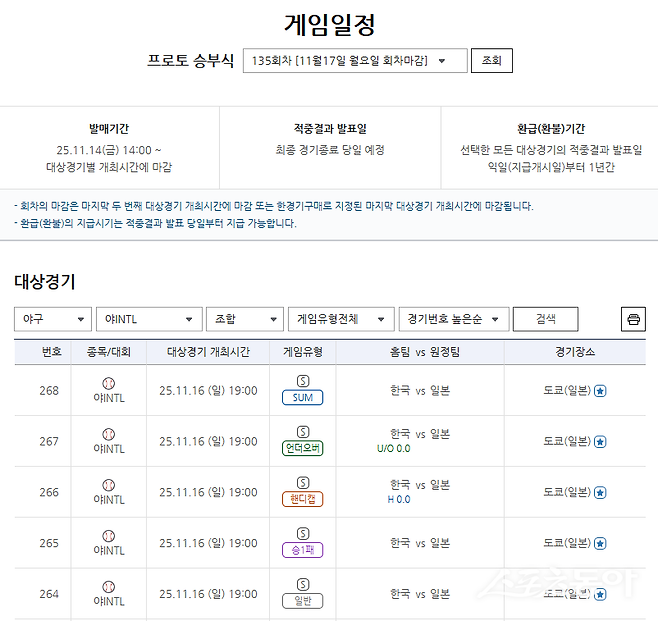Print the game schedule with the printer icon
This screenshot has width=658, height=621.
[633, 319]
